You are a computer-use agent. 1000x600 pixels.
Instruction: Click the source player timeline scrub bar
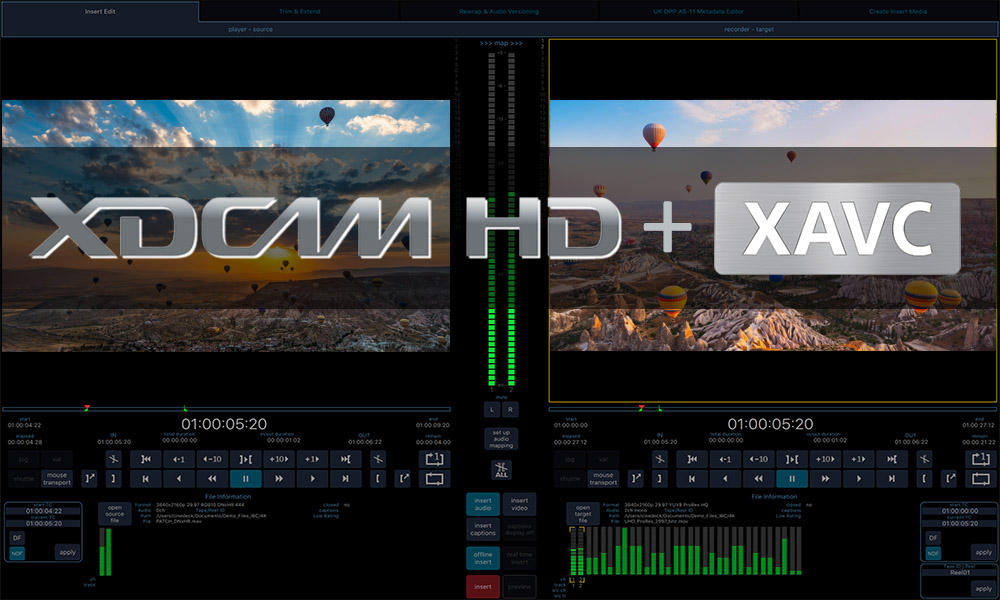pyautogui.click(x=226, y=409)
